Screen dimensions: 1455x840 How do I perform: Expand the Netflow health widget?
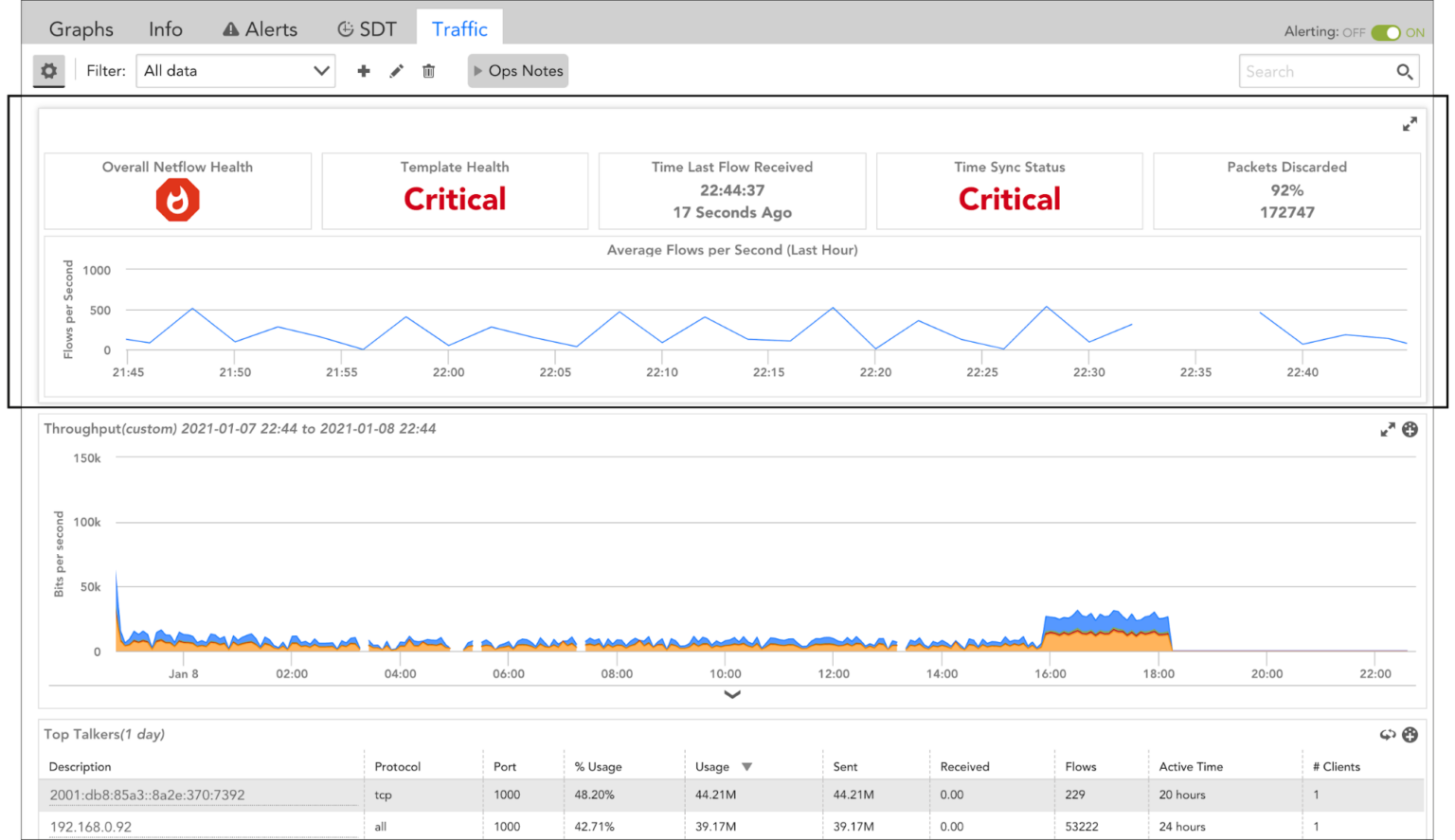tap(1410, 124)
